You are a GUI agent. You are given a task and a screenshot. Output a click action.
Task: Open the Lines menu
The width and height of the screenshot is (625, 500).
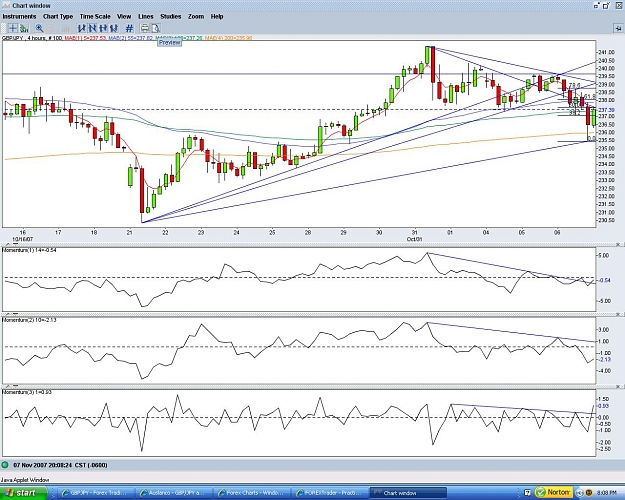point(145,17)
